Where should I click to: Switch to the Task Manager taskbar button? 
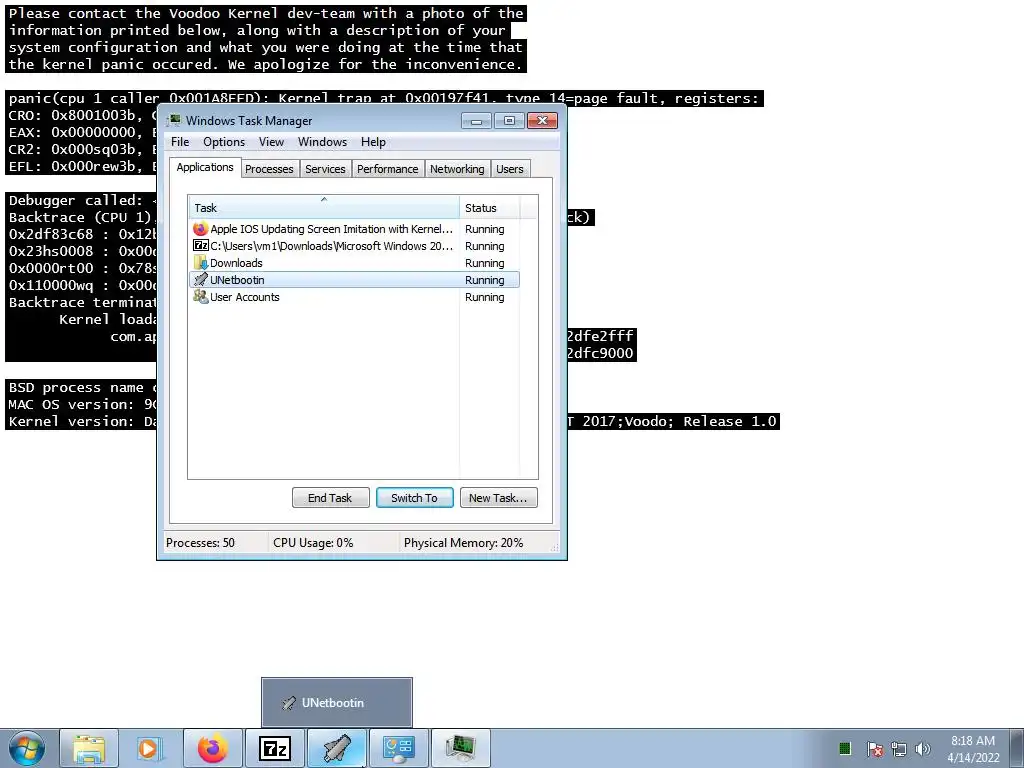pyautogui.click(x=460, y=748)
